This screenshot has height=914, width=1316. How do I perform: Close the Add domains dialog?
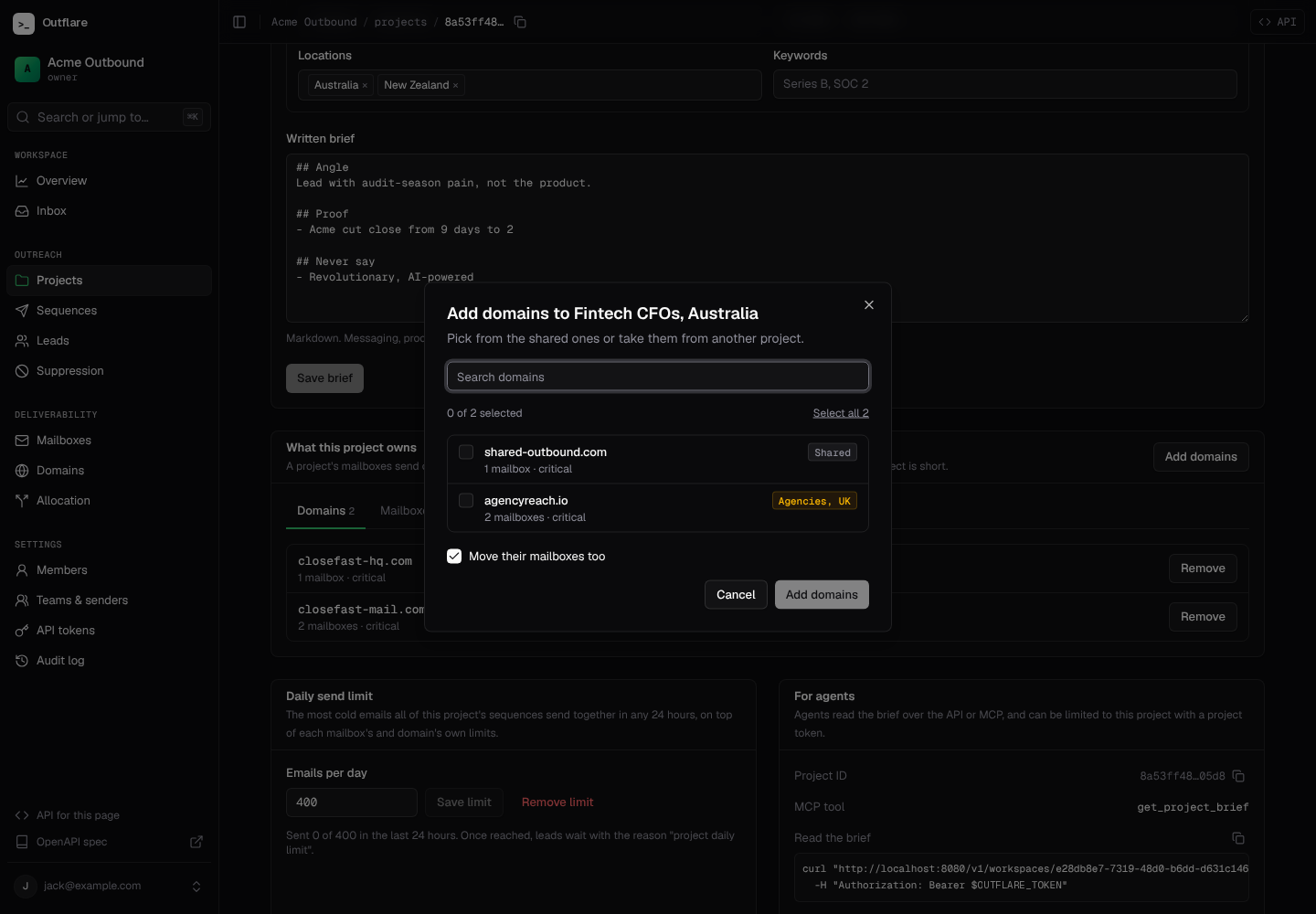coord(869,305)
